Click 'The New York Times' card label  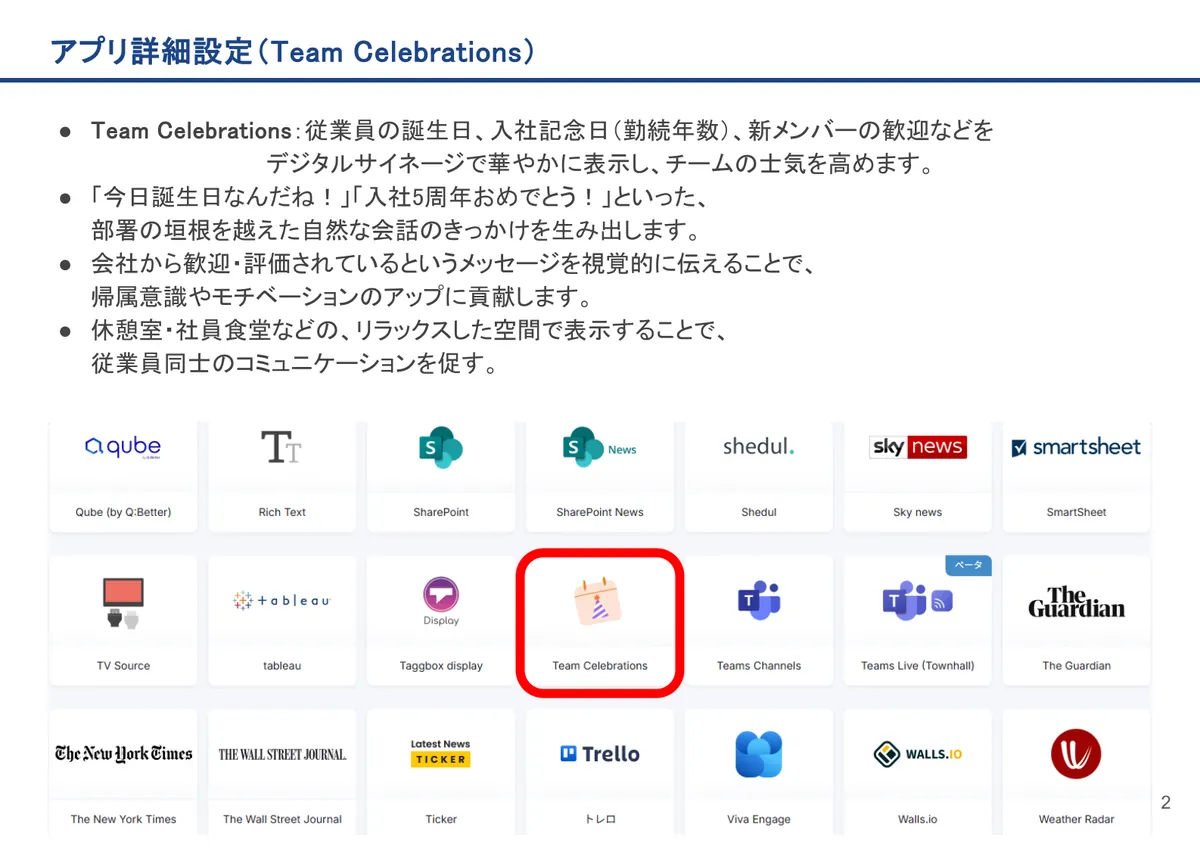[123, 819]
